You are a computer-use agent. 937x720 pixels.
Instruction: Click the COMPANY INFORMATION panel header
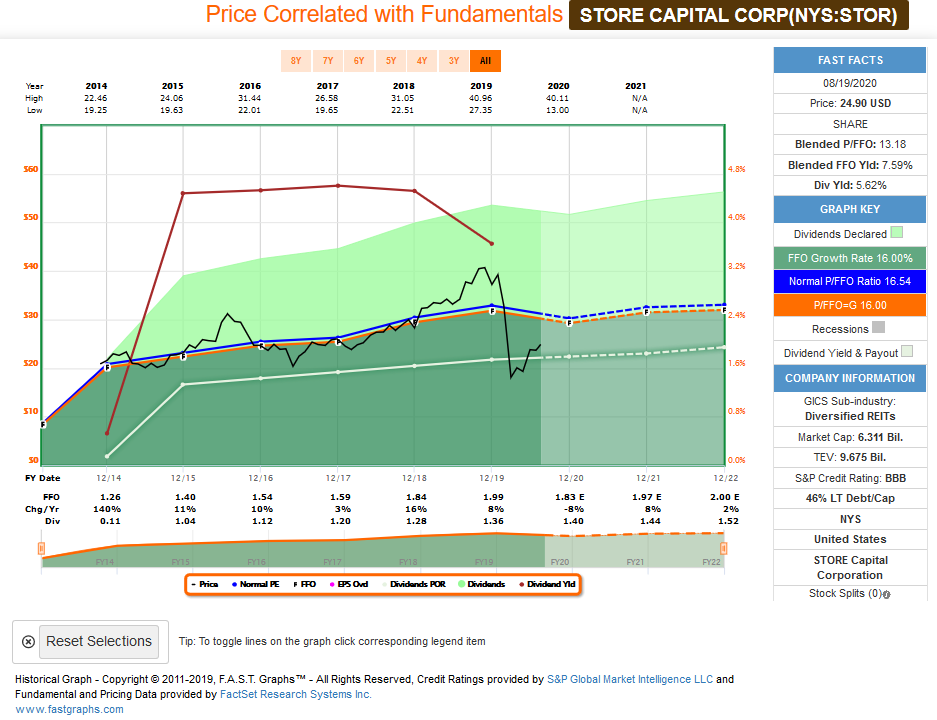[x=850, y=378]
